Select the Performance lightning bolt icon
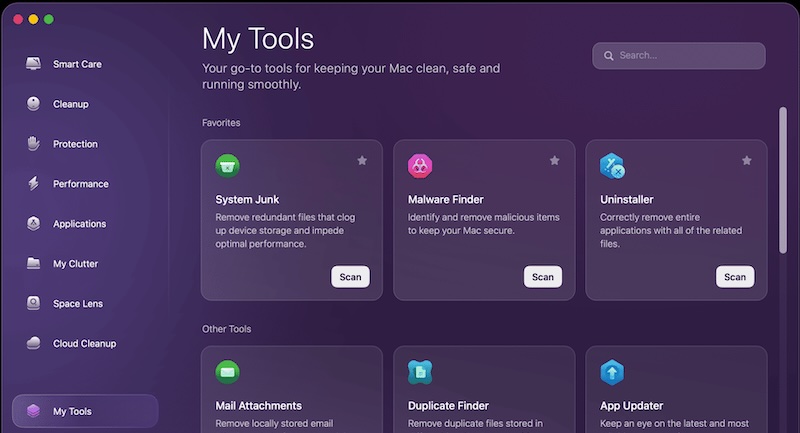The image size is (800, 433). (33, 183)
